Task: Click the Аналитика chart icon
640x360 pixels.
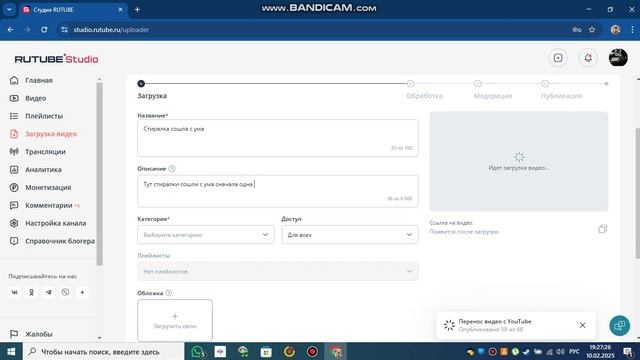Action: click(14, 170)
